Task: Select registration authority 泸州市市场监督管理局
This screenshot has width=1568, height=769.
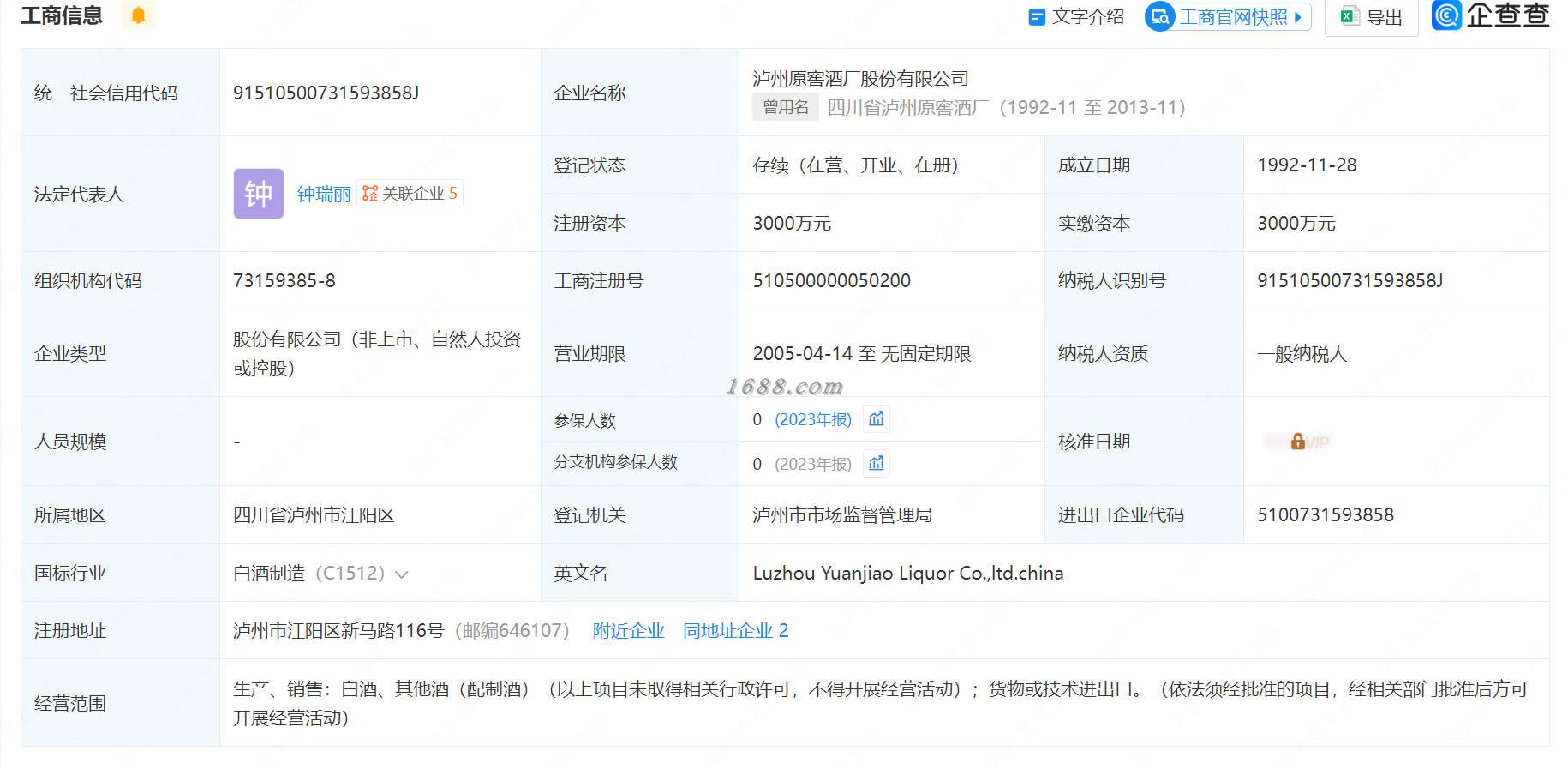Action: [842, 515]
